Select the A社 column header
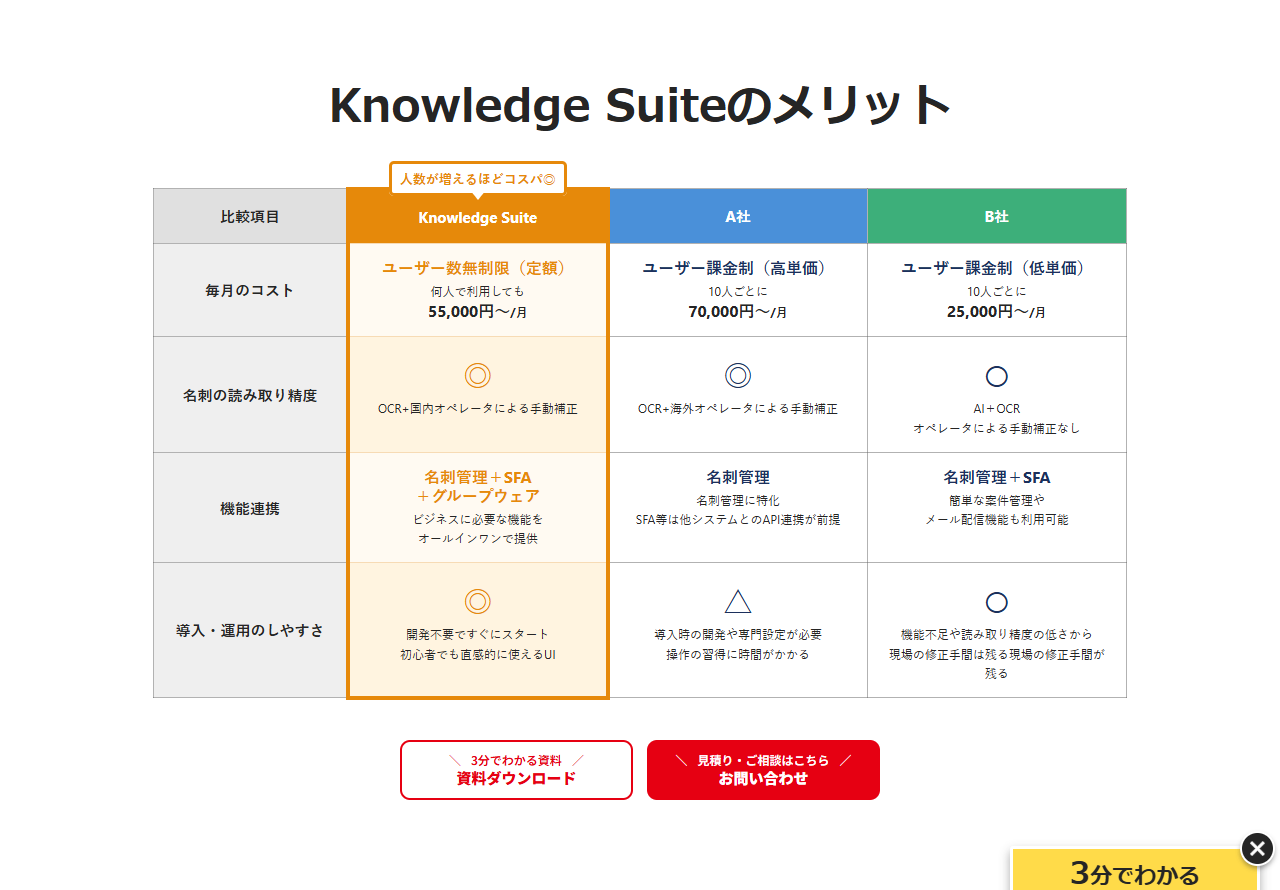 [738, 216]
